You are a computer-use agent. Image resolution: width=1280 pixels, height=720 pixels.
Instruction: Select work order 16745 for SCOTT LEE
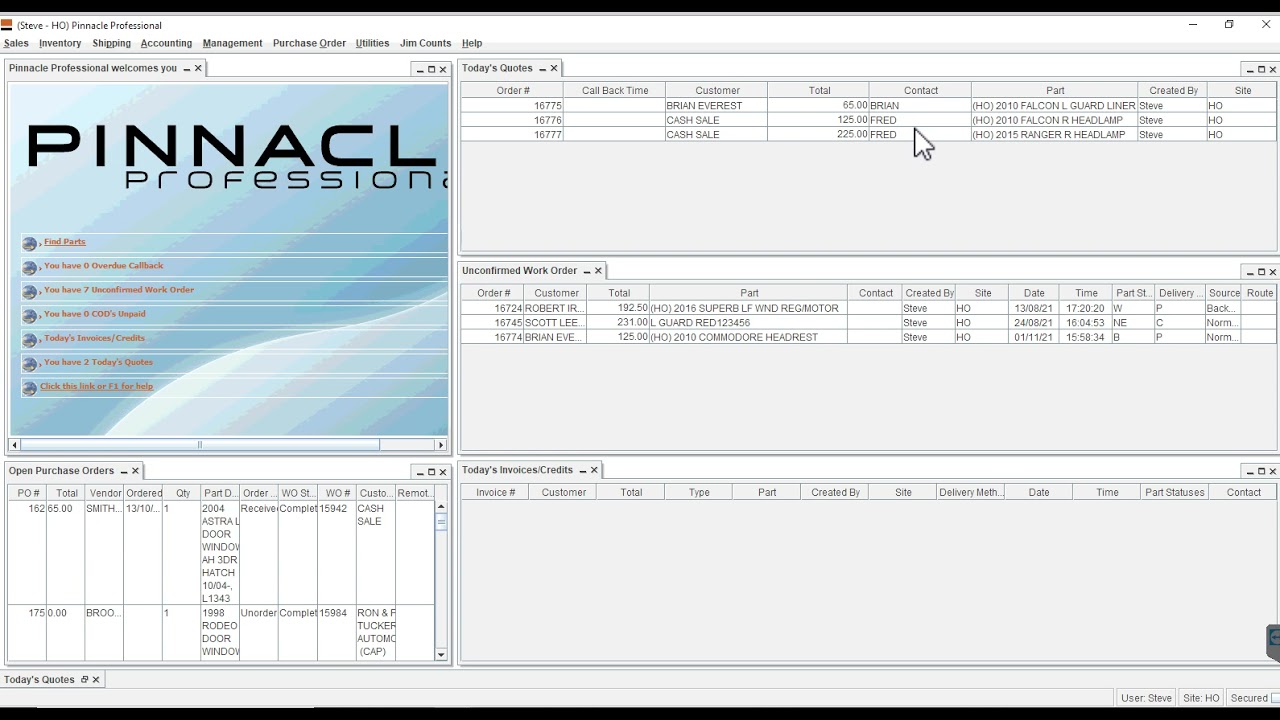pos(868,323)
